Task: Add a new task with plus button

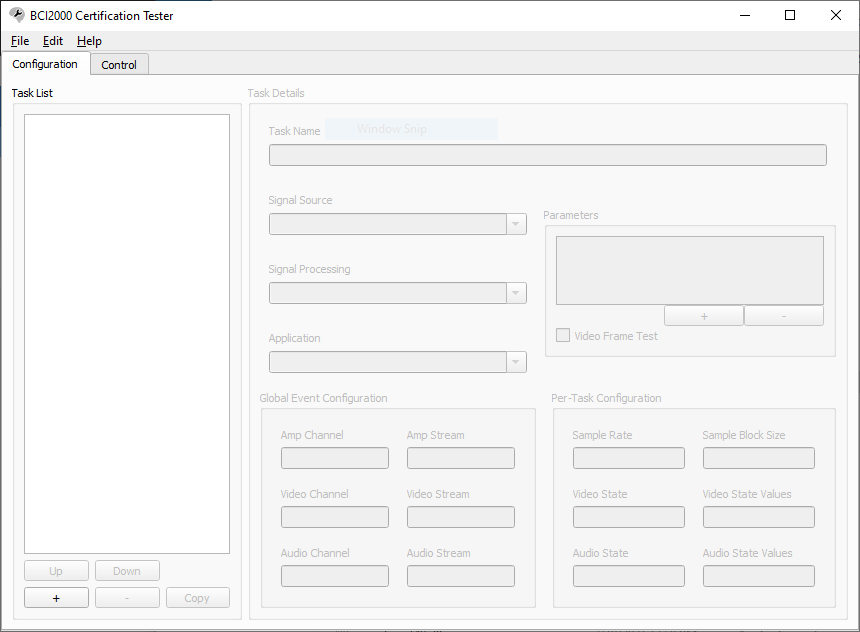Action: tap(56, 598)
